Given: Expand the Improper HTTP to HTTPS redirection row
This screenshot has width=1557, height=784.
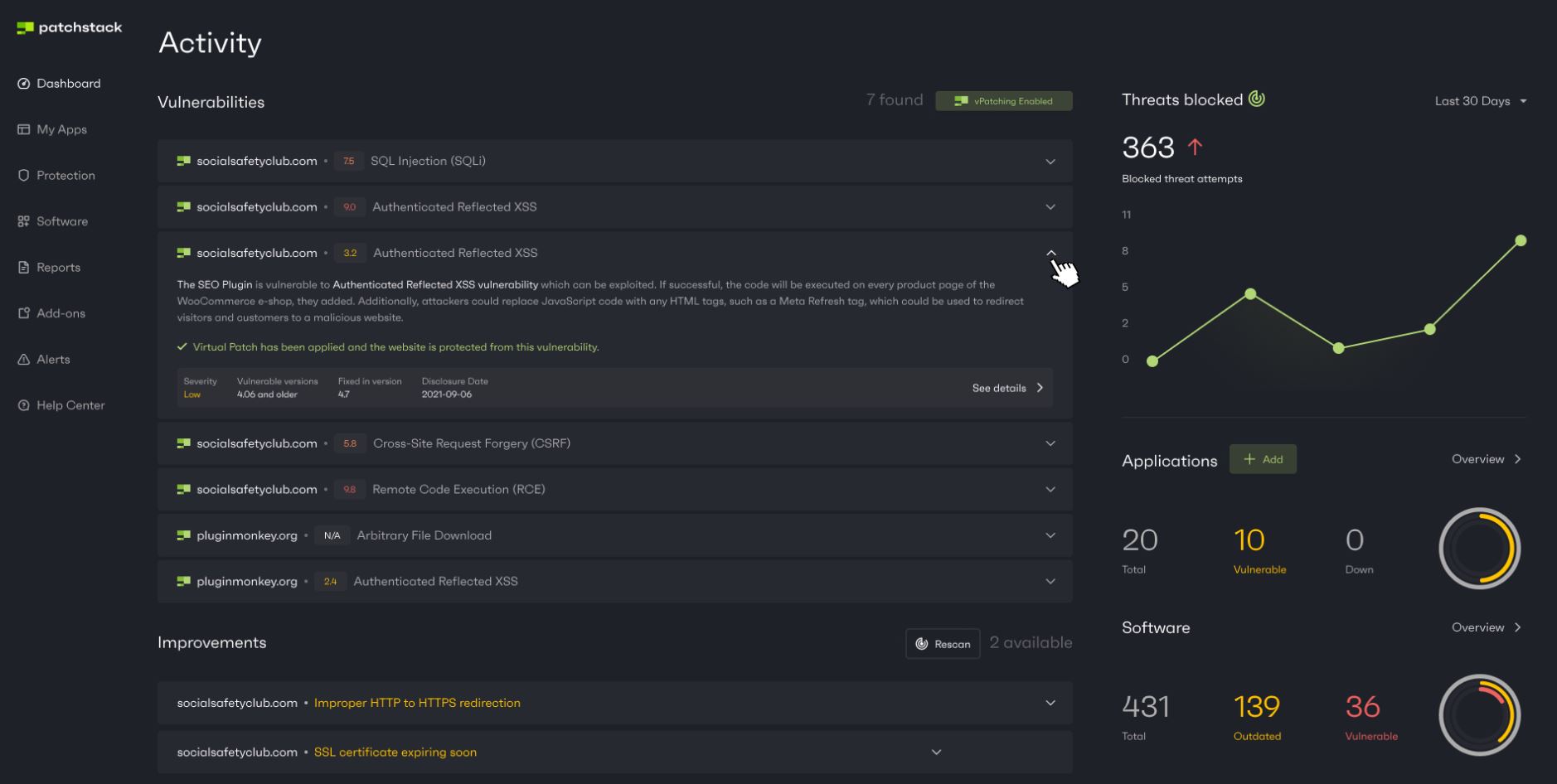Looking at the screenshot, I should (1050, 703).
